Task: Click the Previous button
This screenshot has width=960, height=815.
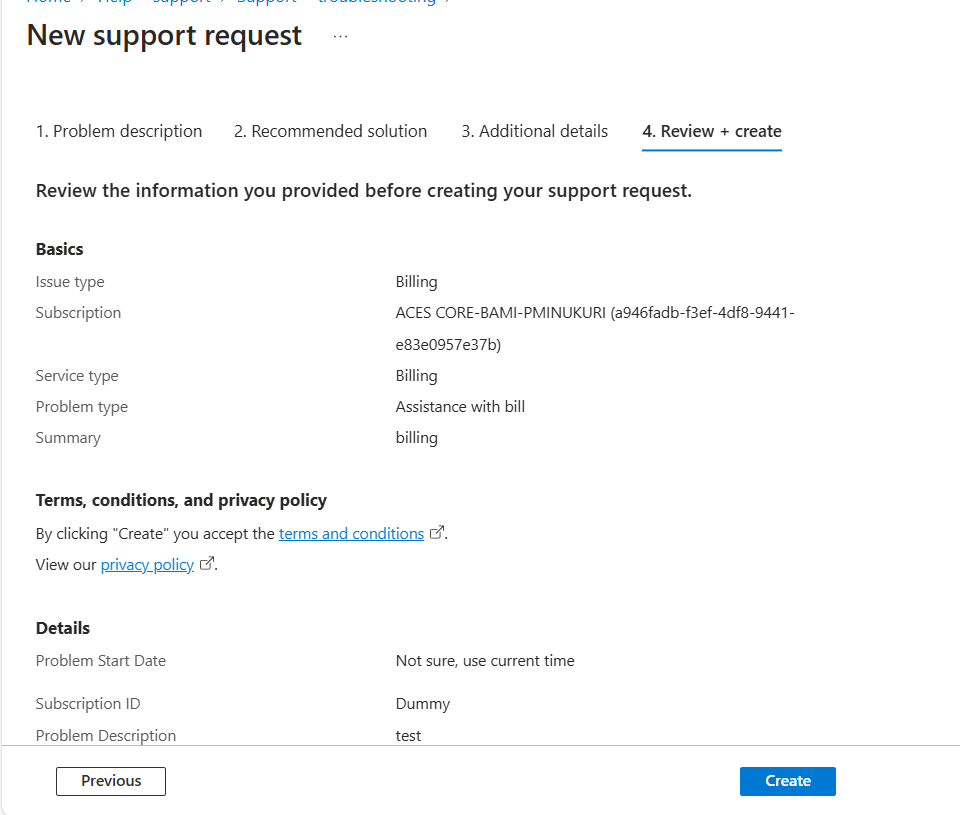Action: (x=111, y=781)
